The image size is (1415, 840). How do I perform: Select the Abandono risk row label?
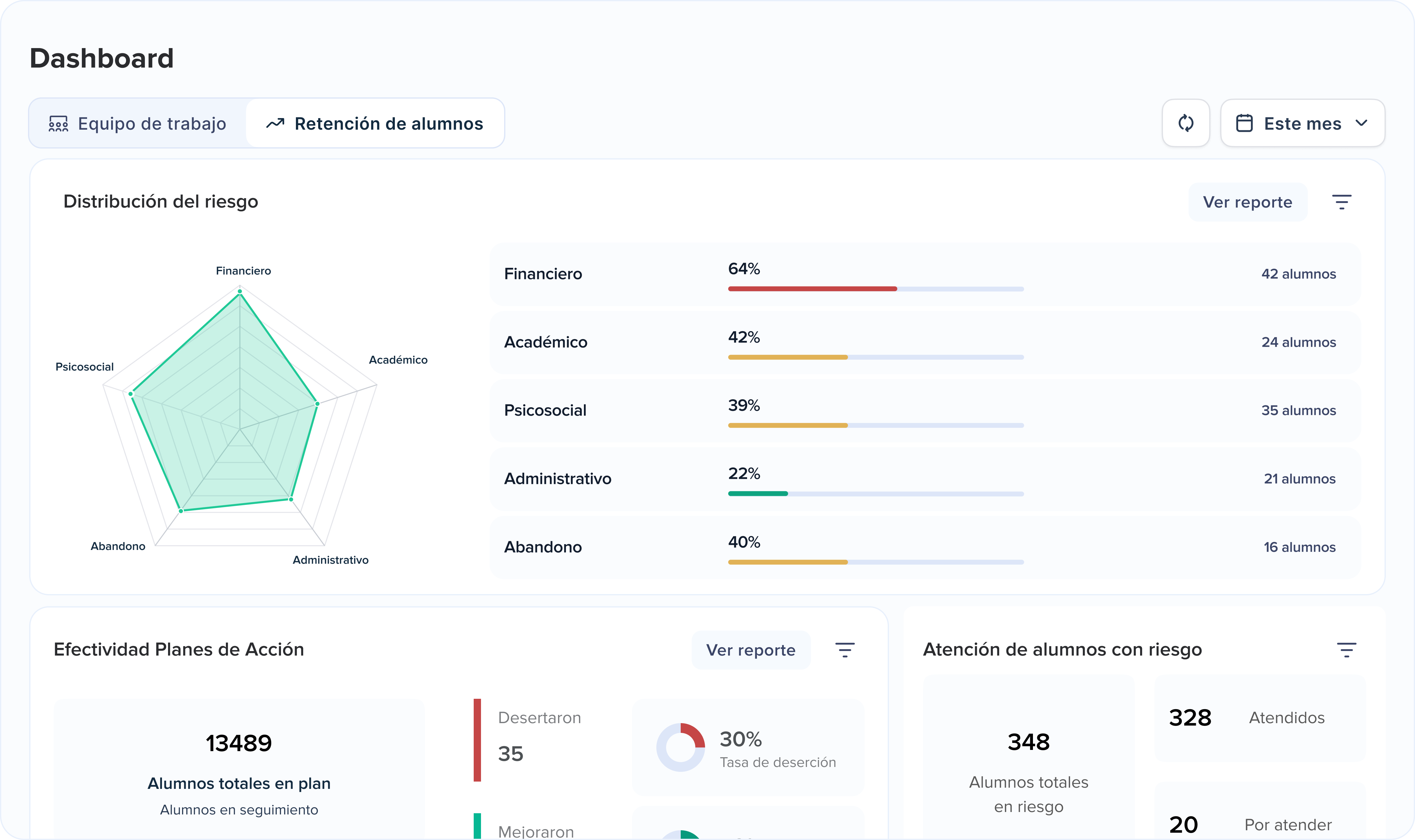(543, 547)
